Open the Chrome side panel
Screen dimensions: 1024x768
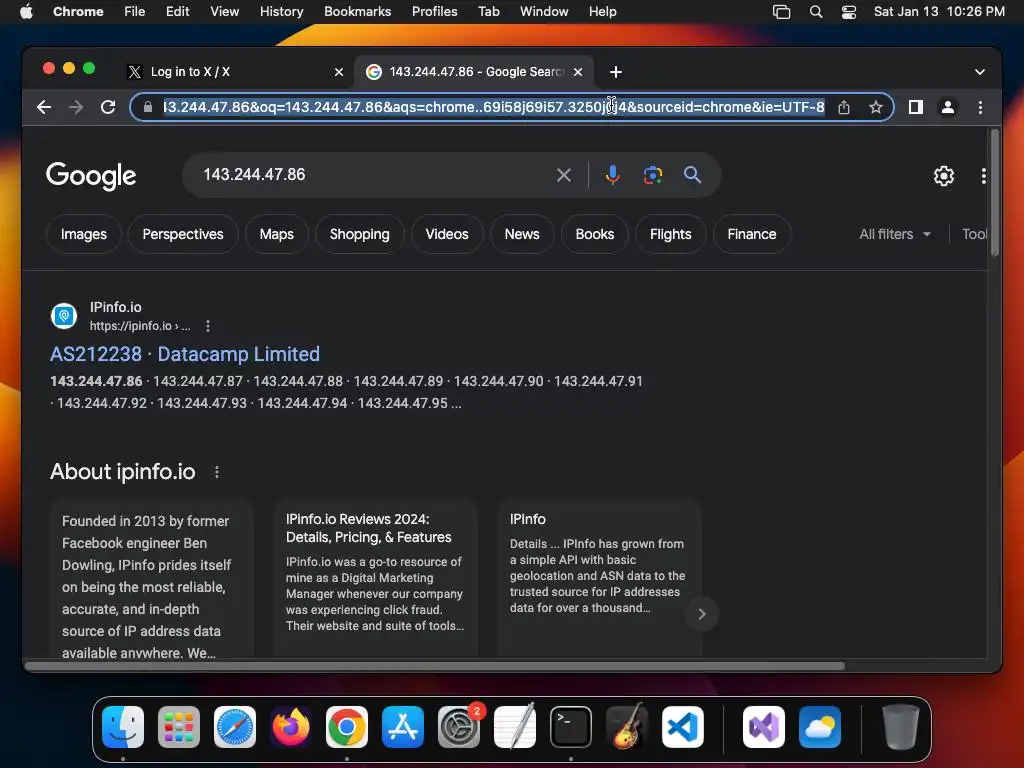(916, 107)
